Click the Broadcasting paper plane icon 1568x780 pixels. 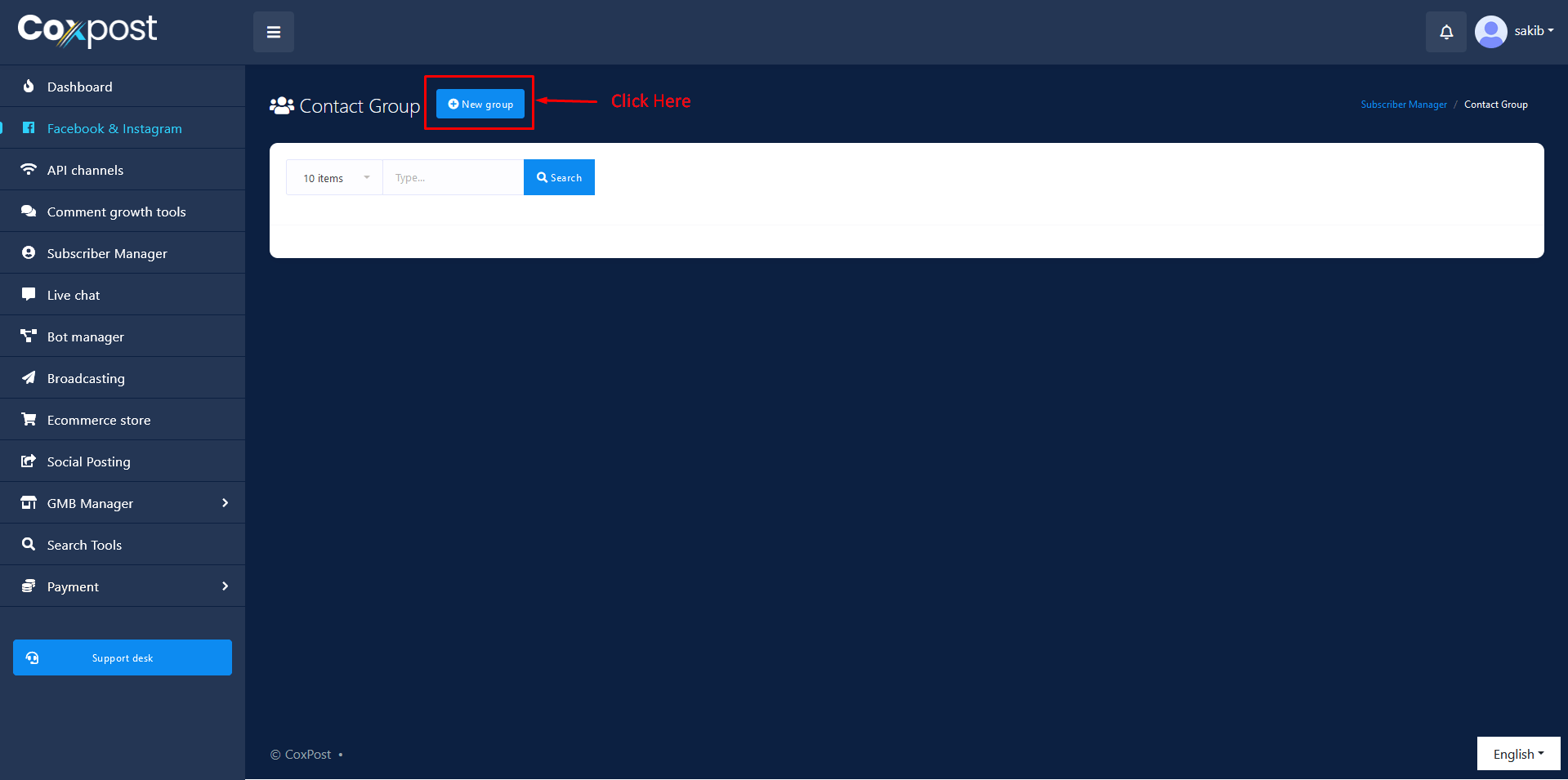pos(29,378)
